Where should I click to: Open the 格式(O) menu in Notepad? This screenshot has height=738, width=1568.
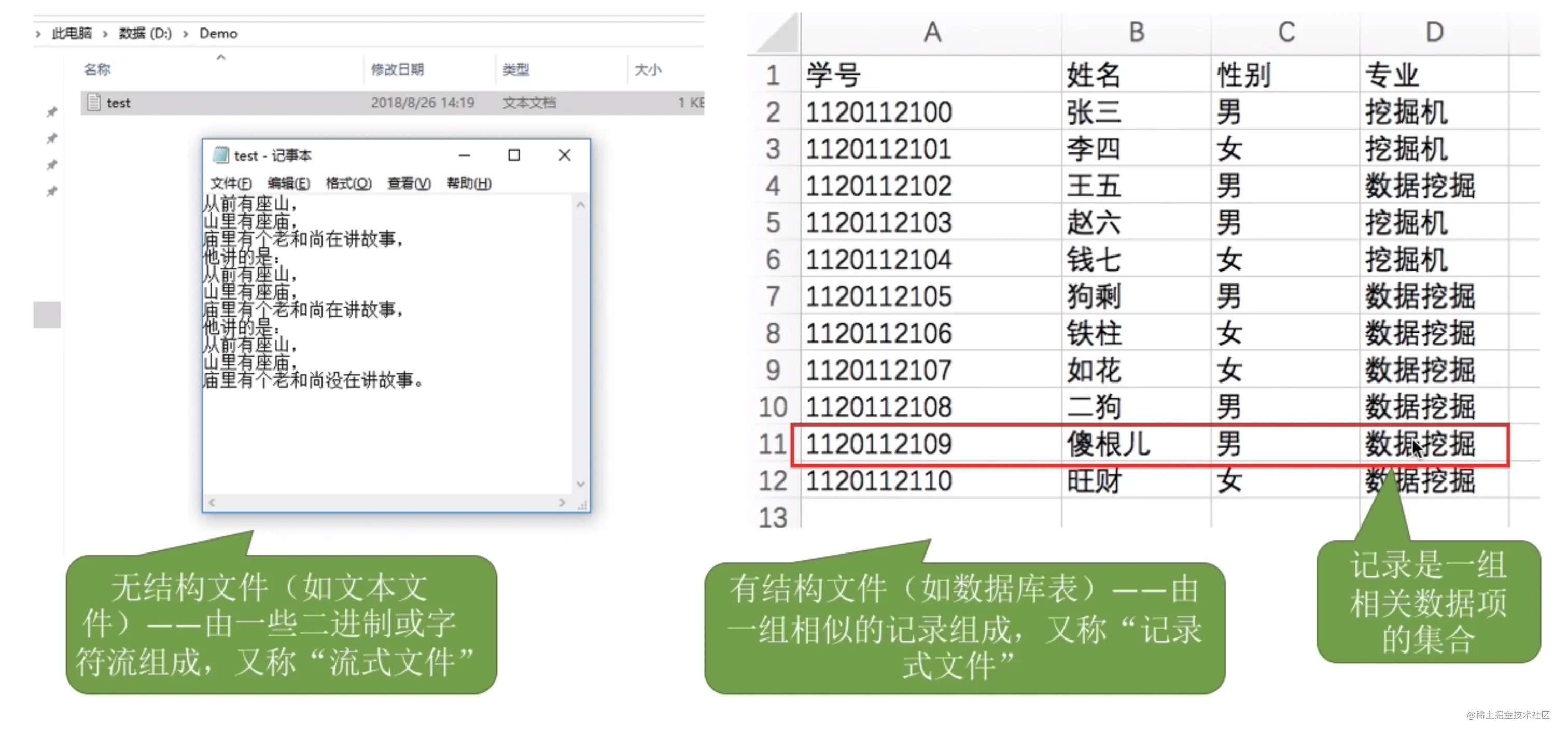(348, 183)
